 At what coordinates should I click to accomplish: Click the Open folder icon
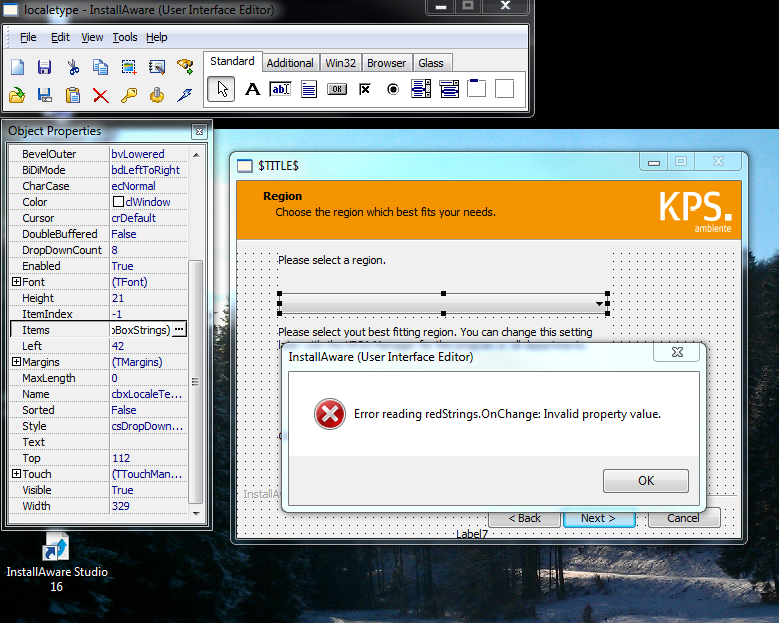click(17, 95)
